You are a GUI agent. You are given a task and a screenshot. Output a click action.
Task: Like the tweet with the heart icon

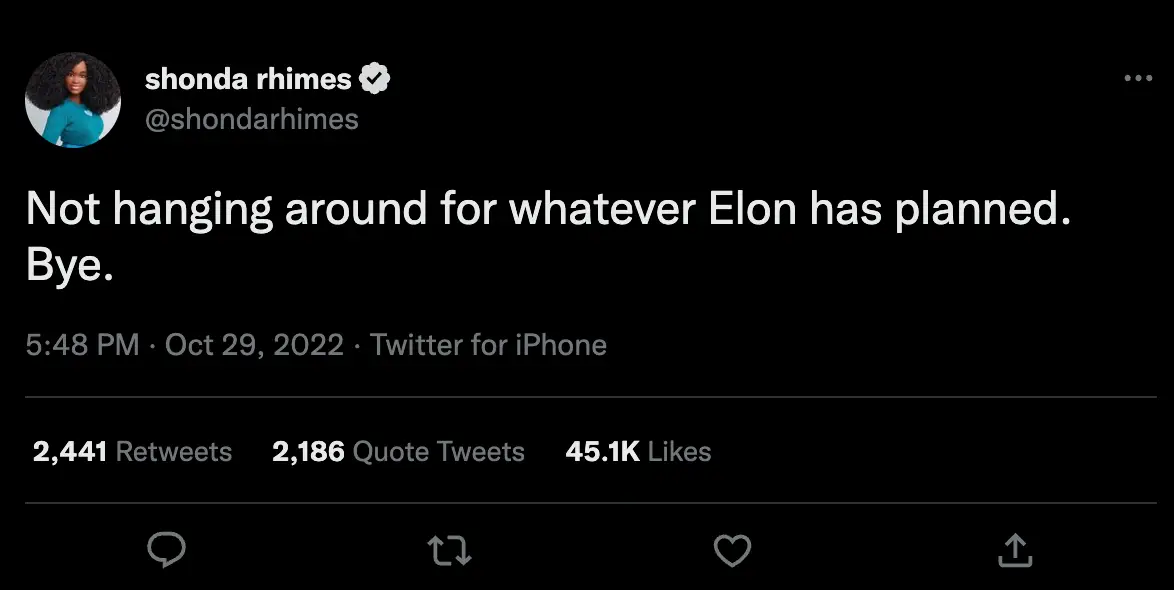coord(732,549)
